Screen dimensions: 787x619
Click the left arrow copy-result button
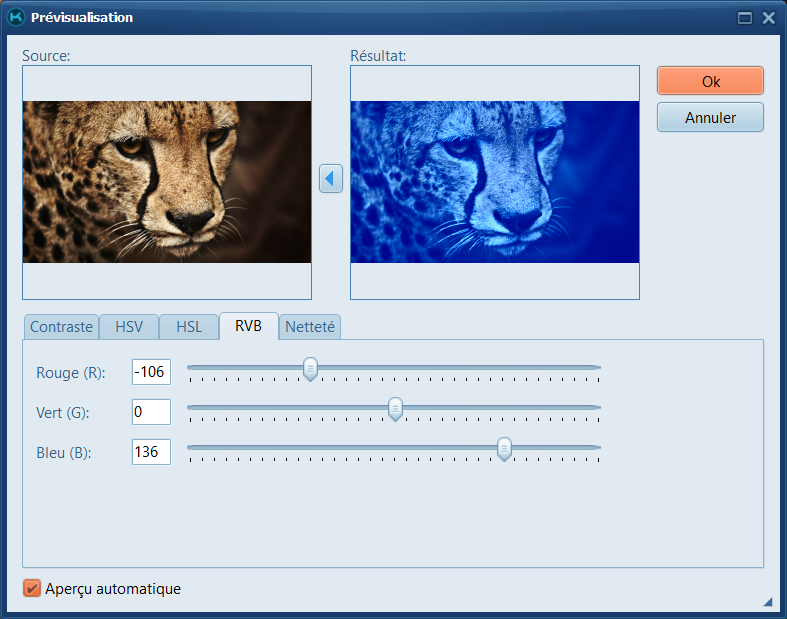point(331,179)
